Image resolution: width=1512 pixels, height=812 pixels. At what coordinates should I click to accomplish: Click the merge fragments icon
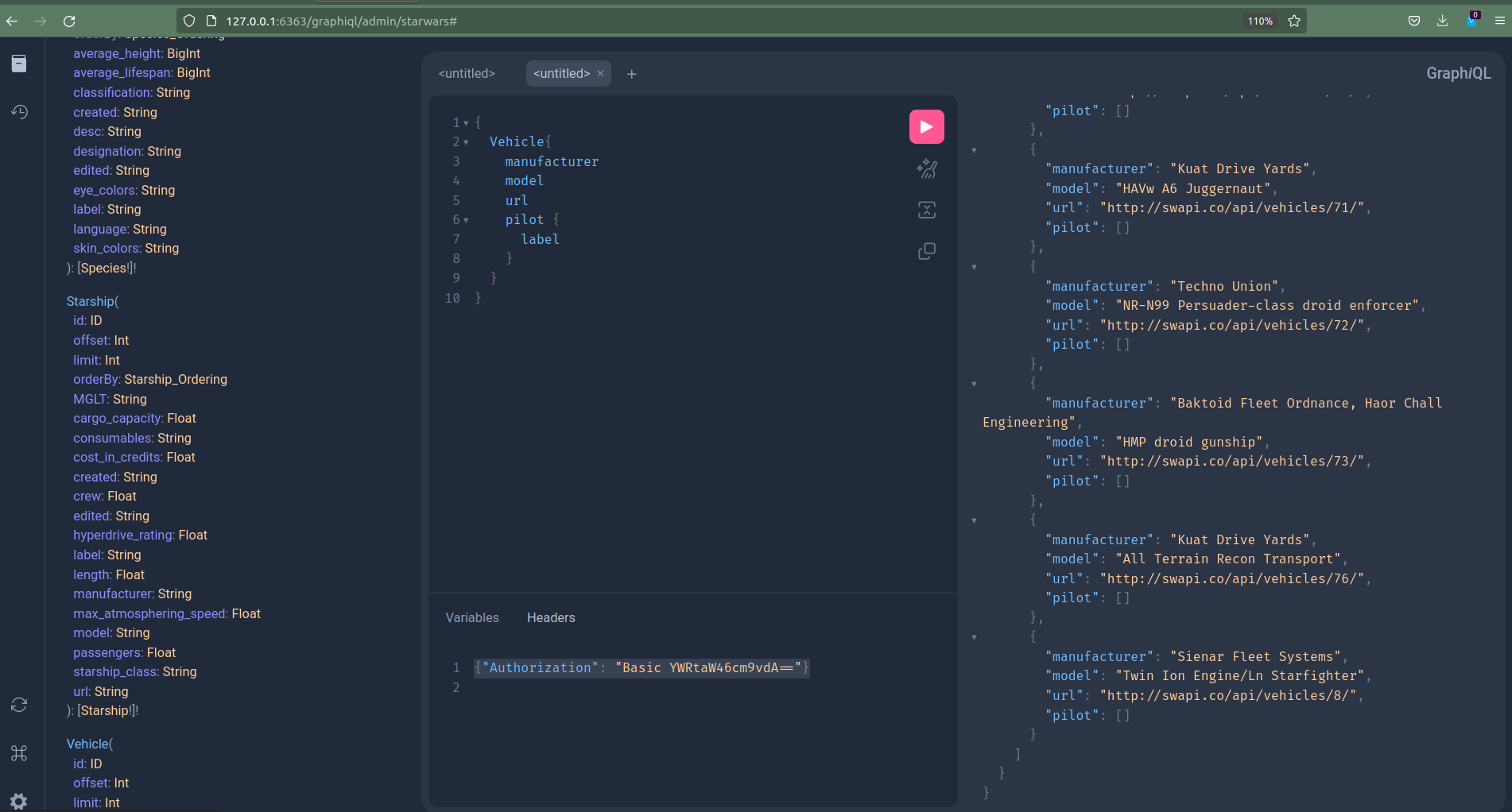pos(926,210)
